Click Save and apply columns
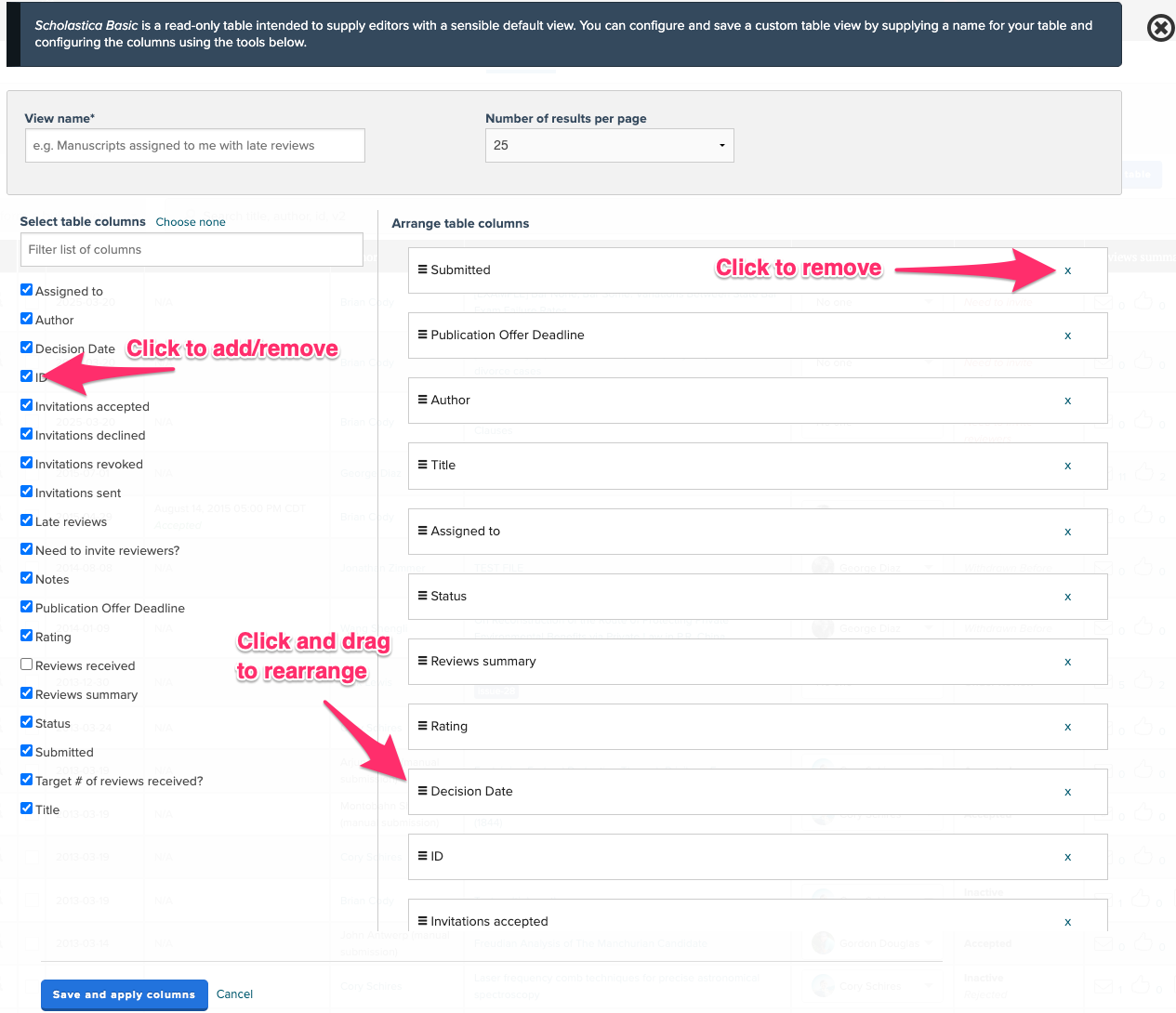The height and width of the screenshot is (1013, 1176). [x=124, y=994]
